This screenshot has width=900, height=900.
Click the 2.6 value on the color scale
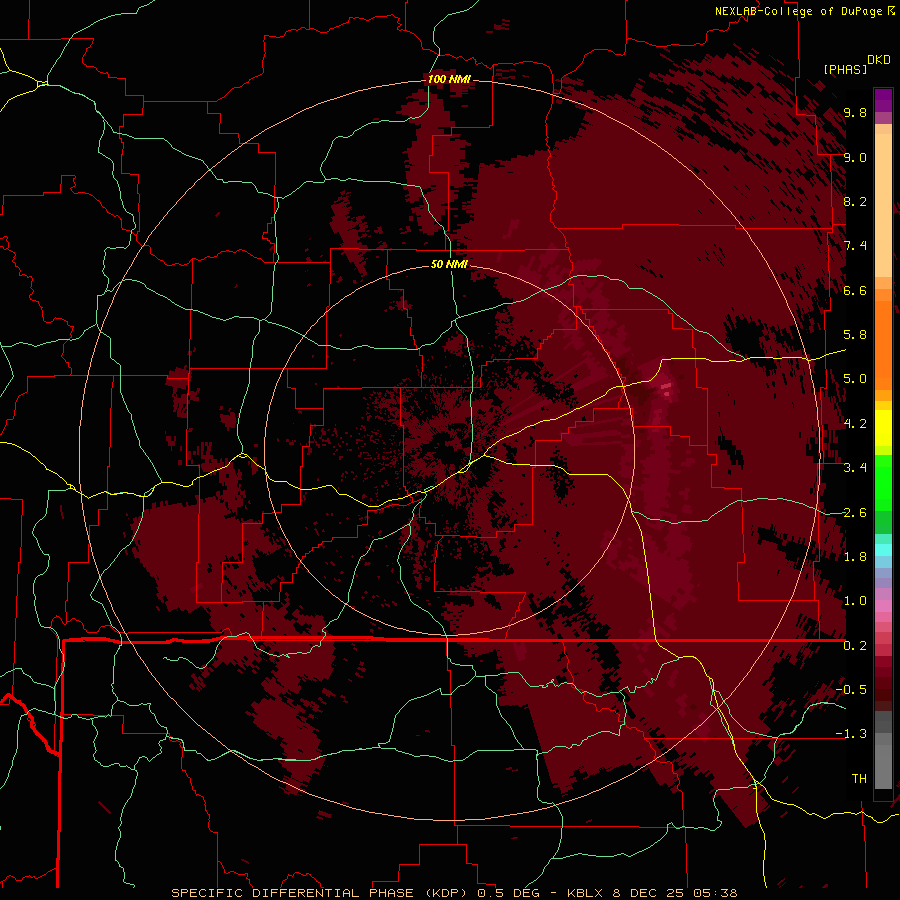[855, 513]
